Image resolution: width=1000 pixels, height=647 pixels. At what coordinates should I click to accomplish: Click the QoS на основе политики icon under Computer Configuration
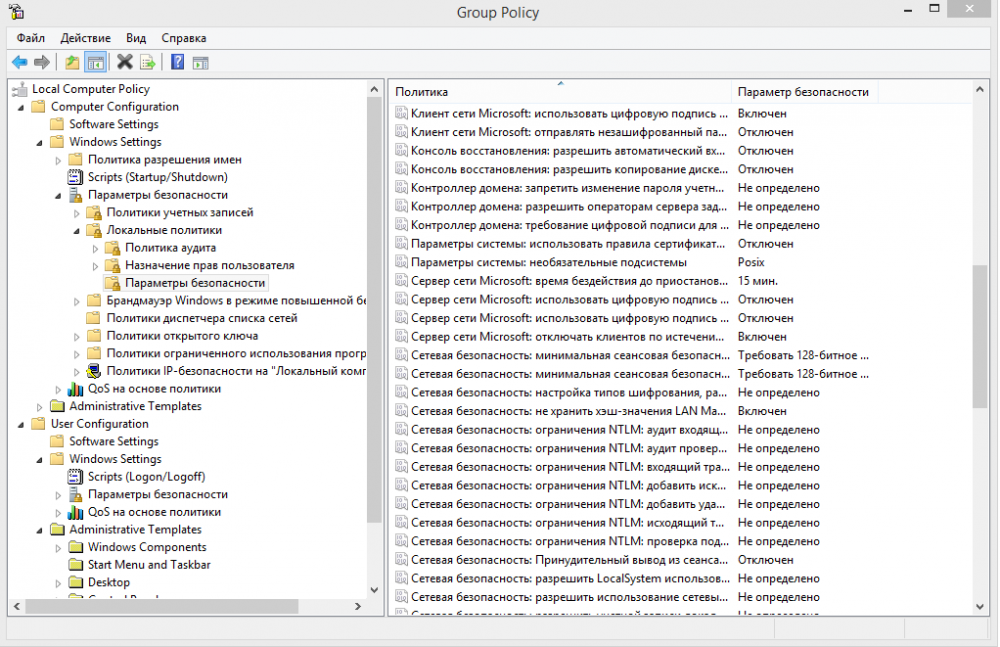pos(75,389)
